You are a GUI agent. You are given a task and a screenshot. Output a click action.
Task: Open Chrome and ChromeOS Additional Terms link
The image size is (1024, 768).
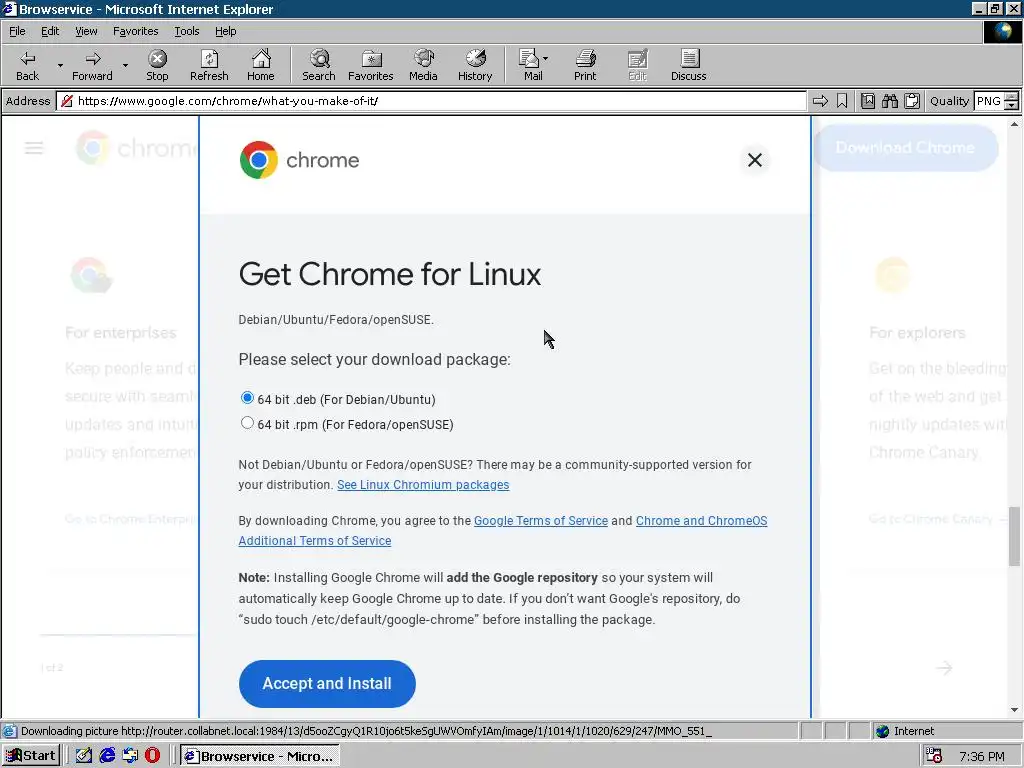pos(701,520)
